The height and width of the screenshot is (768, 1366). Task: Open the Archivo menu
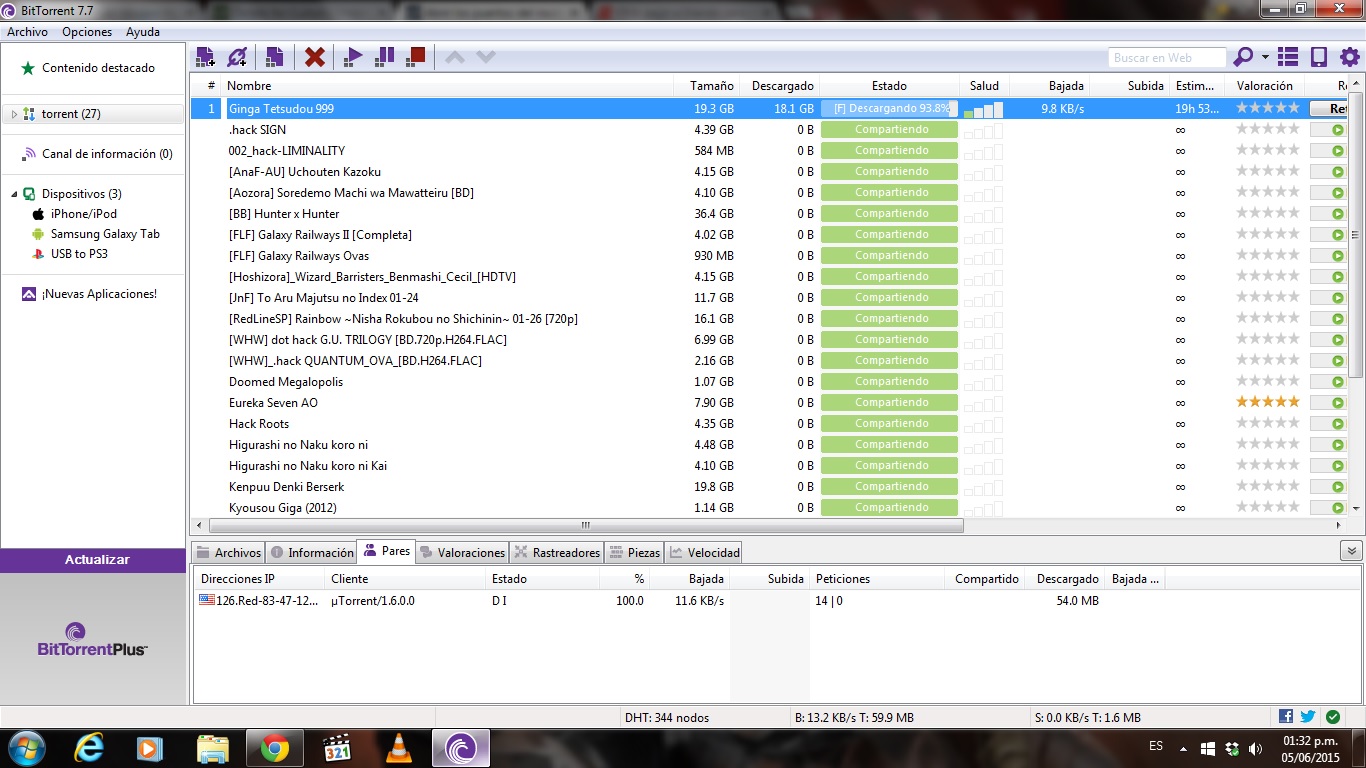(27, 32)
